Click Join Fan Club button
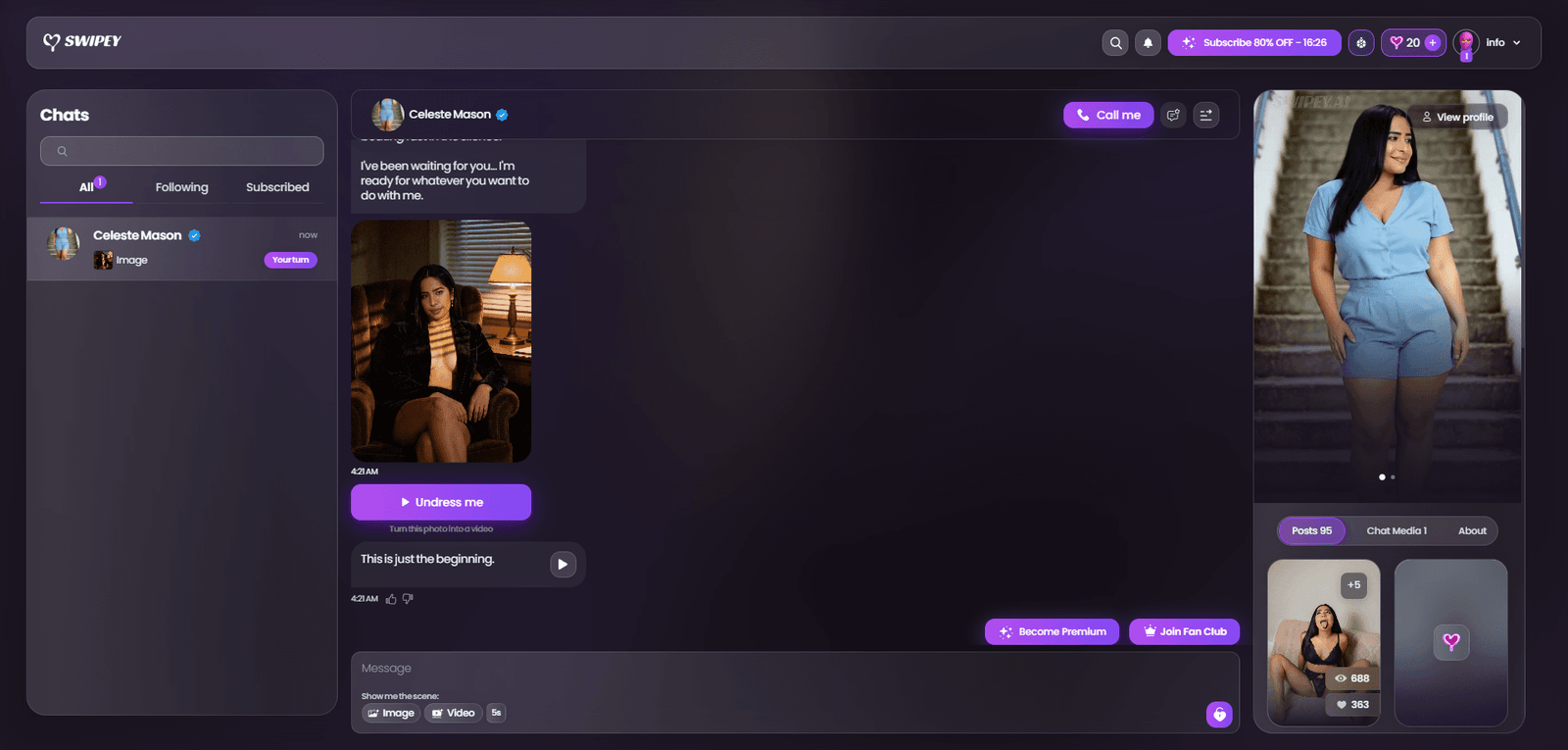The width and height of the screenshot is (1568, 750). (1184, 632)
